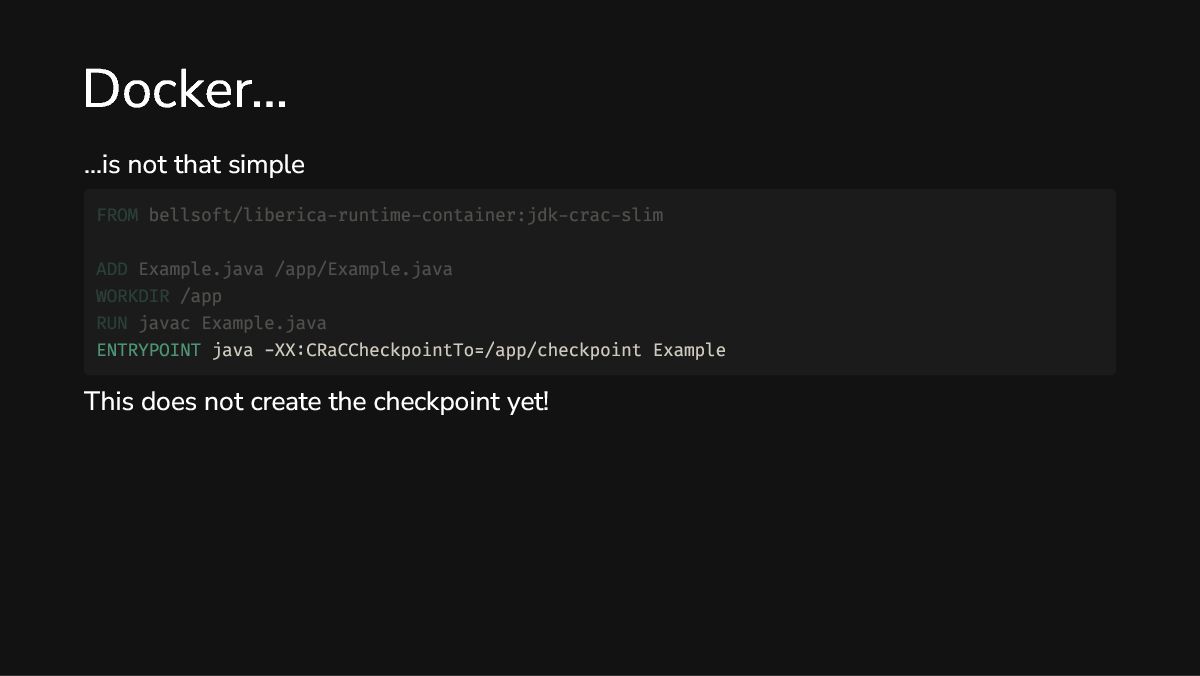Click the java command after ENTRYPOINT
1200x676 pixels.
tap(232, 350)
